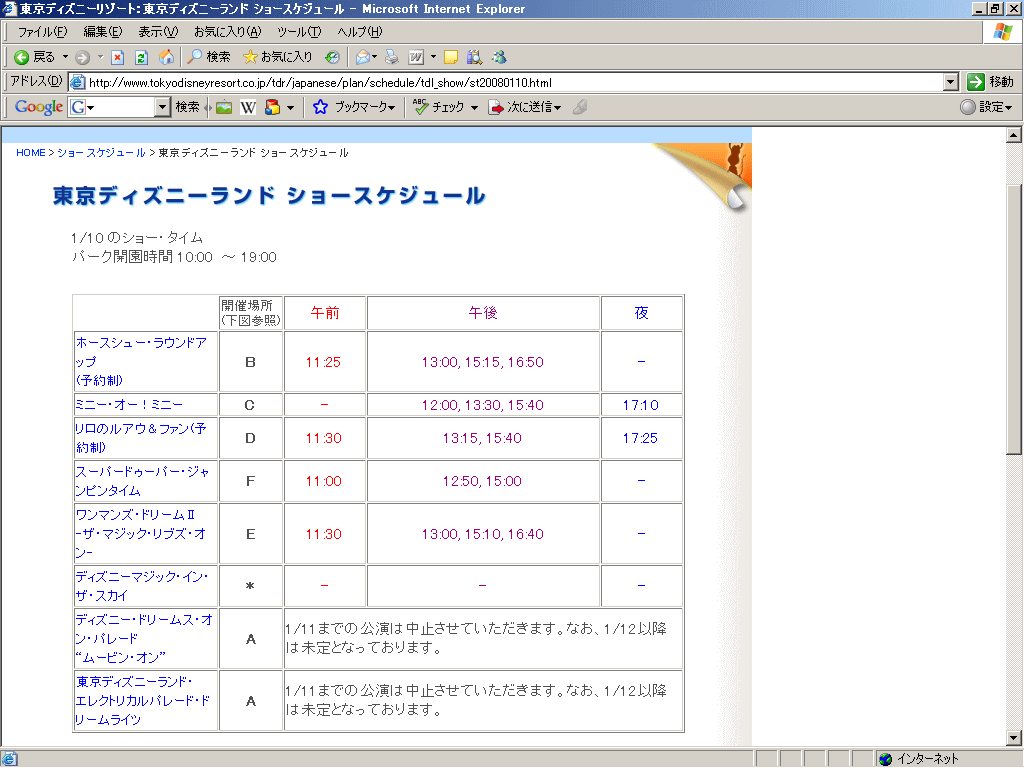Click the Stop loading icon
1024x768 pixels.
(118, 57)
